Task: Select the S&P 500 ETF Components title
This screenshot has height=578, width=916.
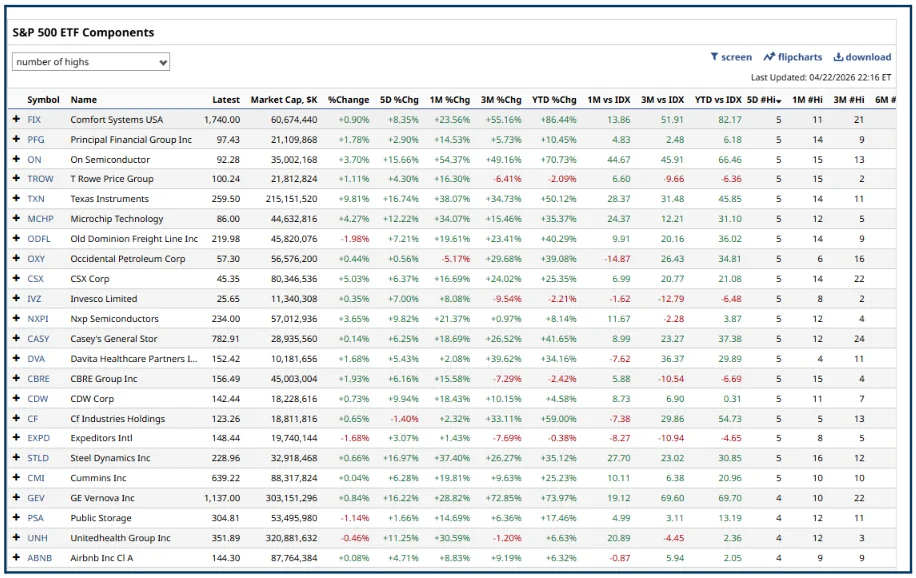Action: pyautogui.click(x=84, y=32)
